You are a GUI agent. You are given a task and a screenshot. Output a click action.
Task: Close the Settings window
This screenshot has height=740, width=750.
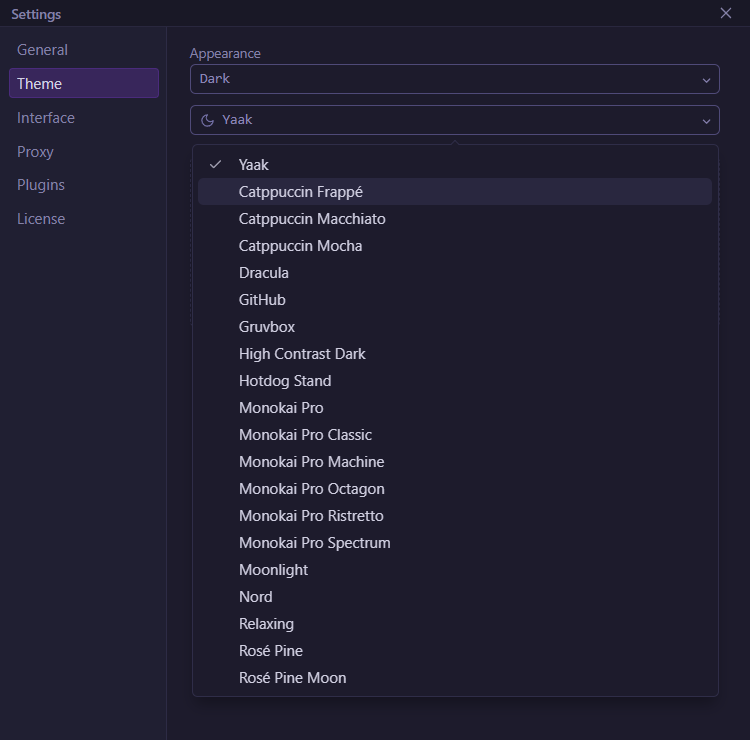click(x=726, y=13)
